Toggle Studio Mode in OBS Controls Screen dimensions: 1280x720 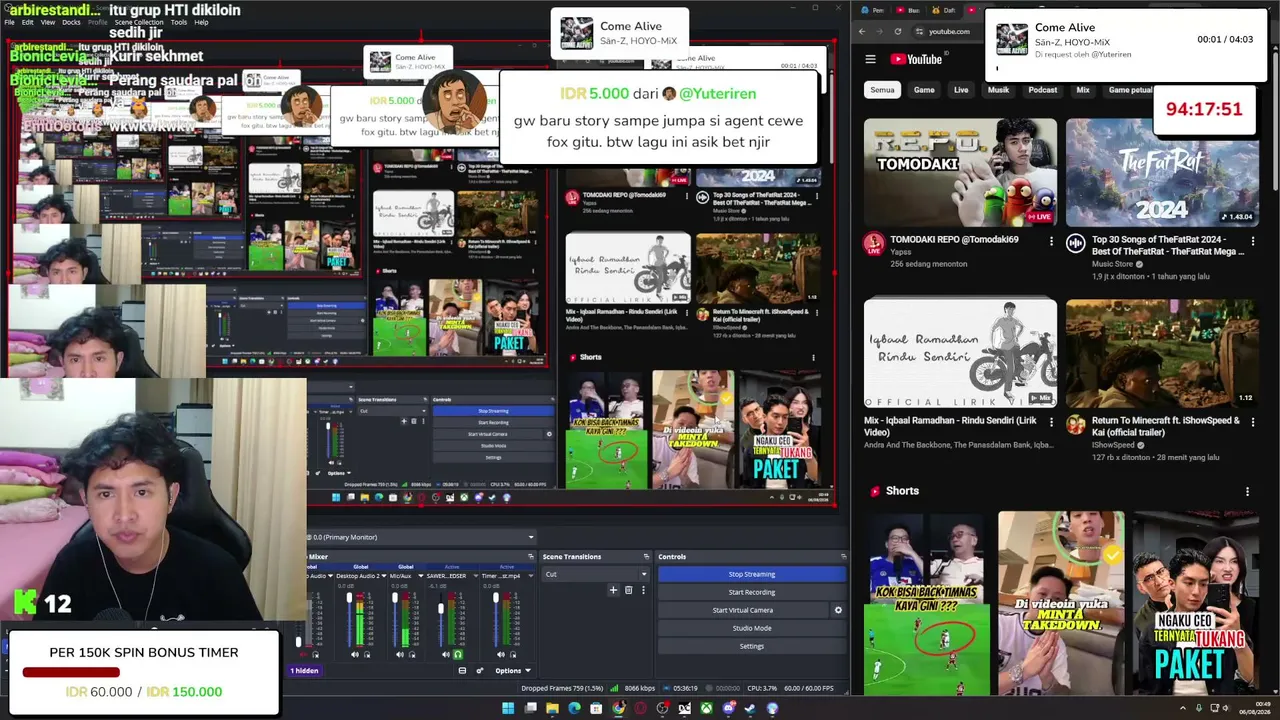[751, 628]
